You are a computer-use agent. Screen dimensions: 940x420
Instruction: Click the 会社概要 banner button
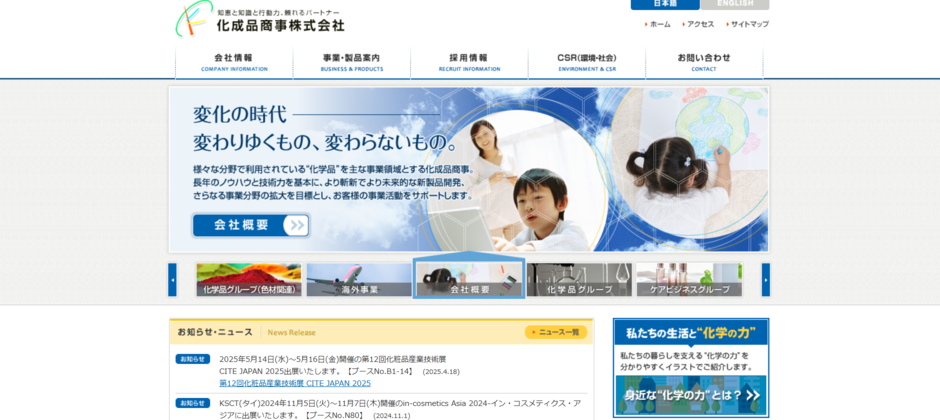coord(251,225)
